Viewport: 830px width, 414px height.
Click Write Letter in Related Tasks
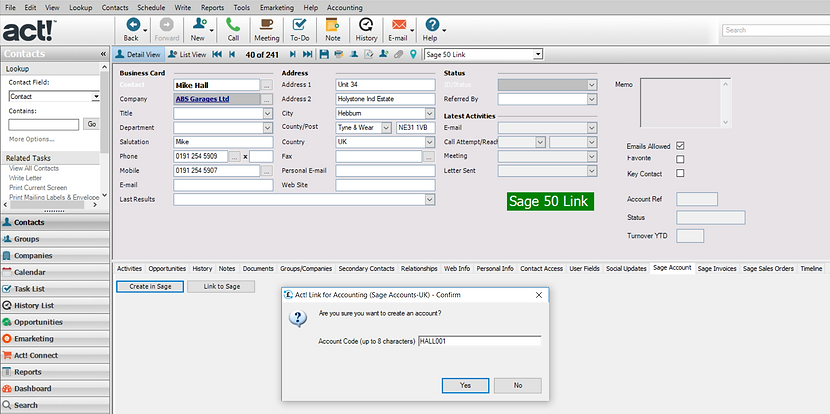point(25,178)
